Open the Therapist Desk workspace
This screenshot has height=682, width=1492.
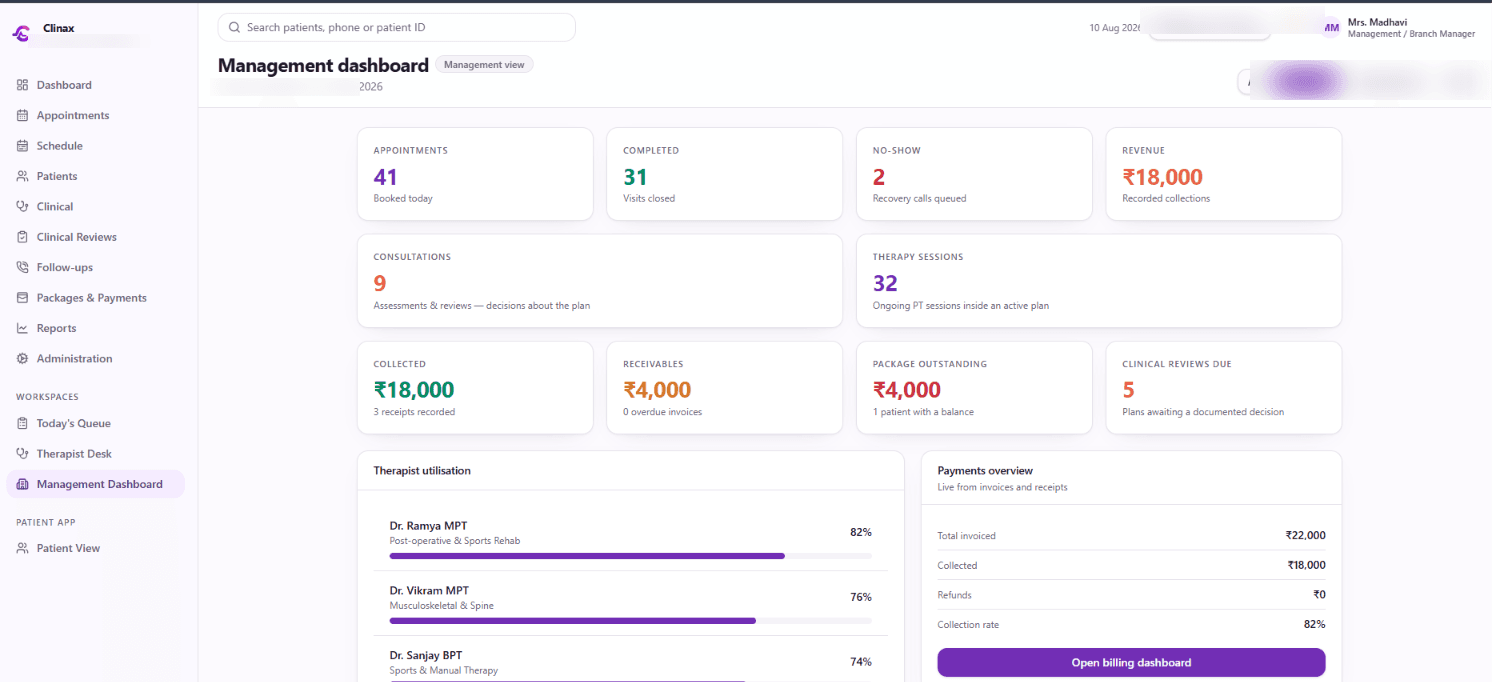point(96,454)
